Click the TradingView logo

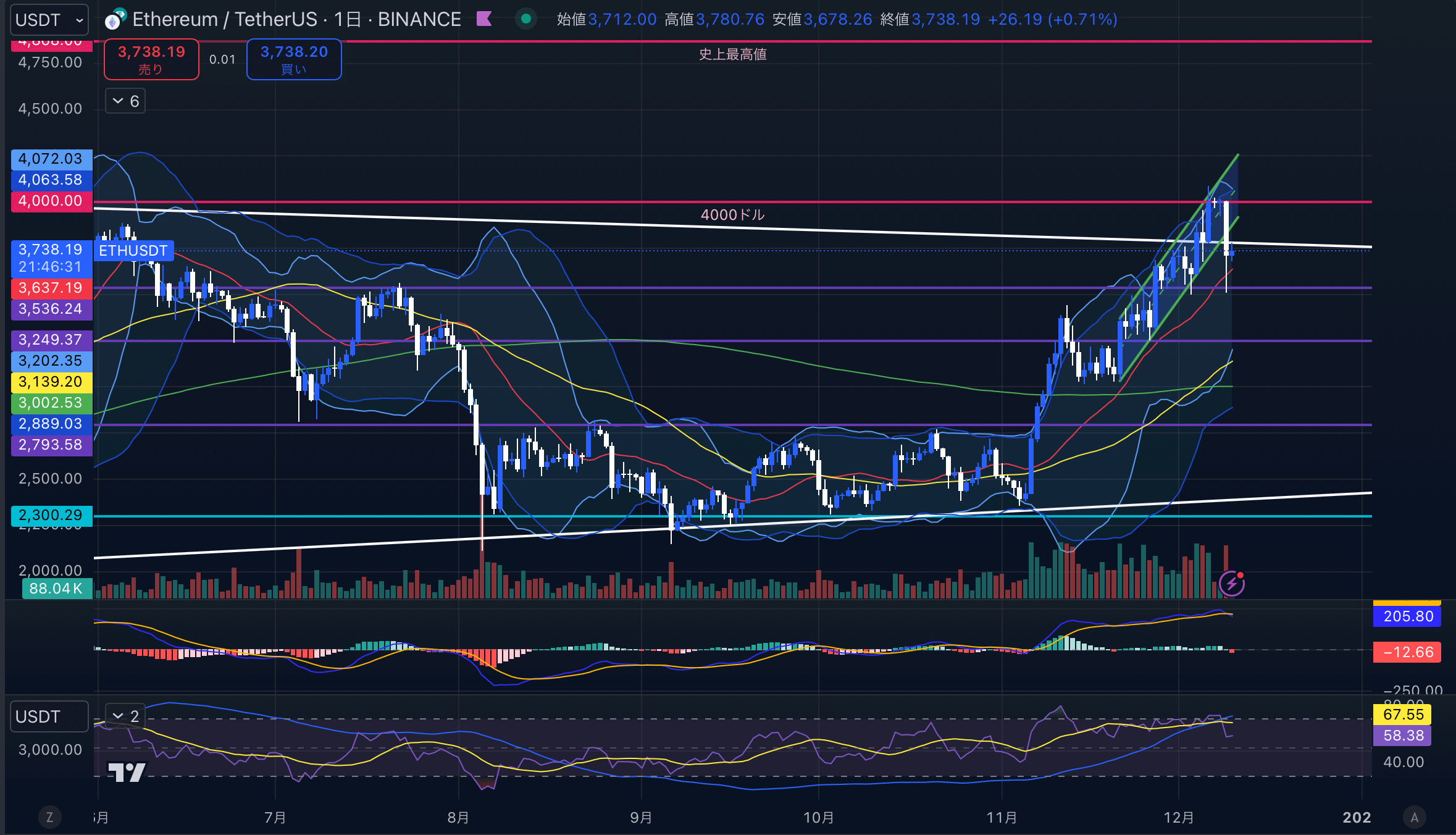(127, 772)
